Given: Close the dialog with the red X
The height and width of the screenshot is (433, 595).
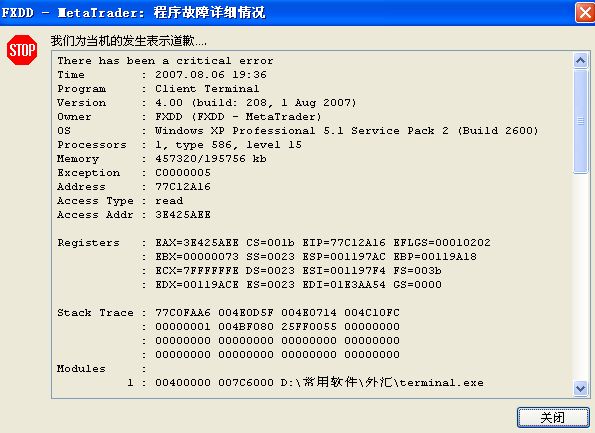Looking at the screenshot, I should coord(585,13).
